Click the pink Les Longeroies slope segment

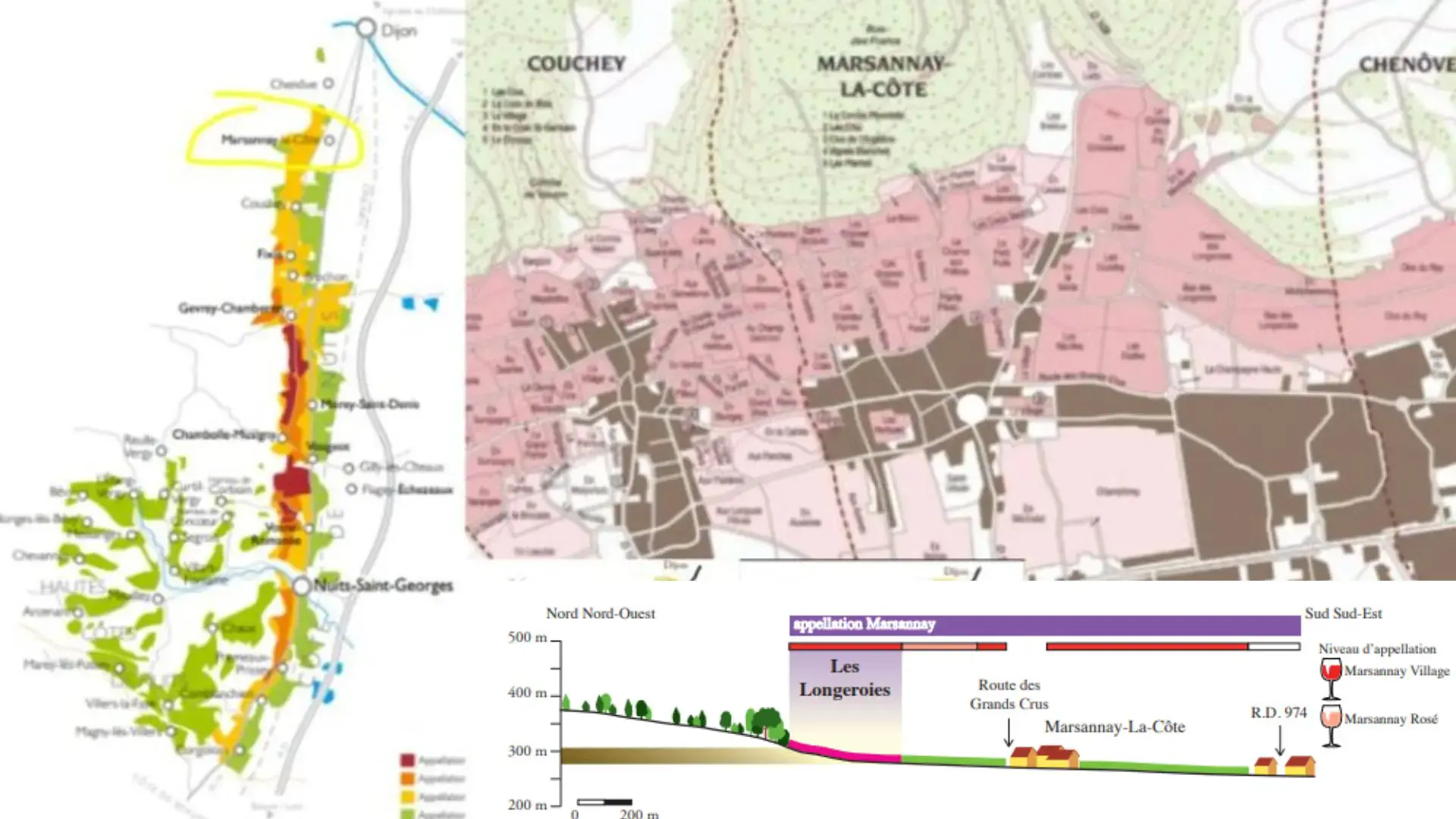[x=846, y=752]
